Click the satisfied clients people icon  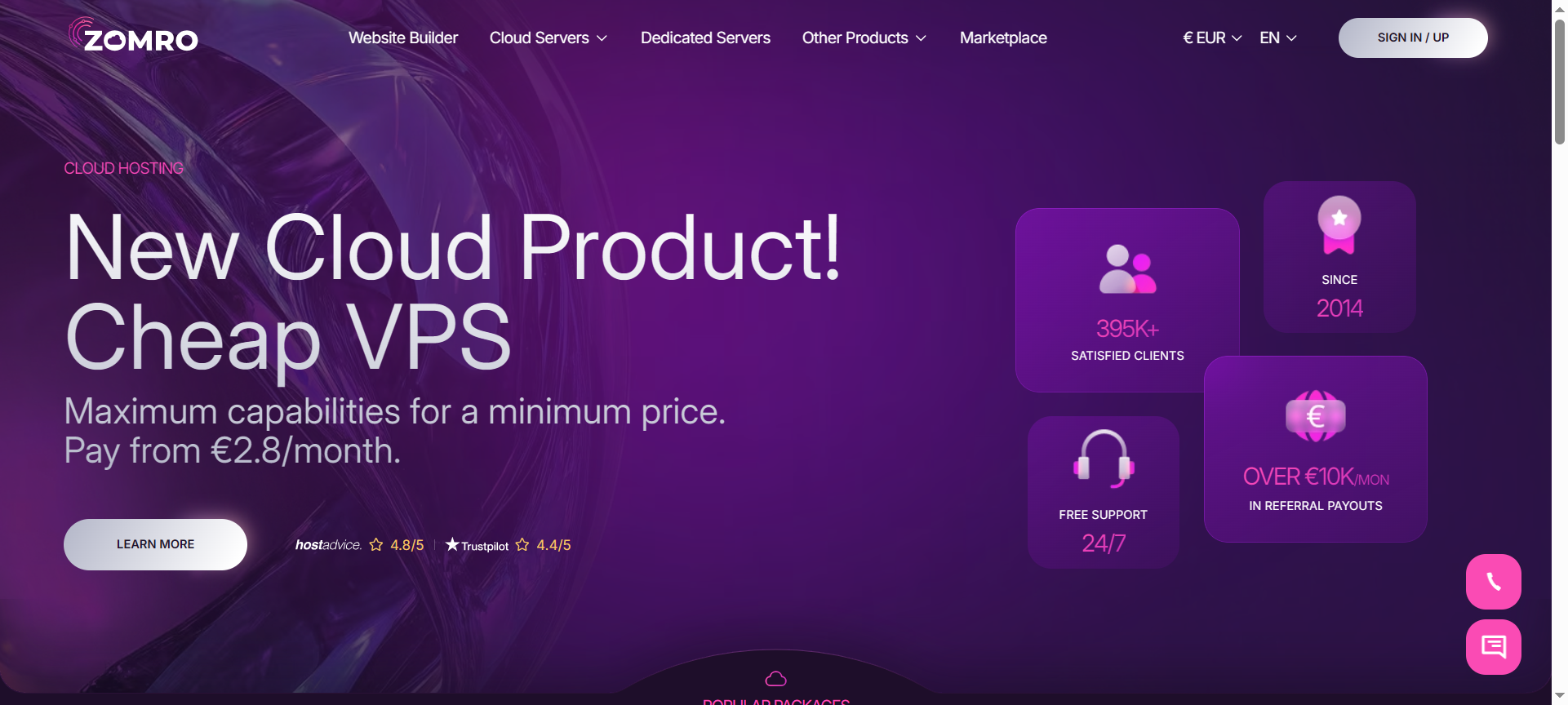coord(1127,268)
